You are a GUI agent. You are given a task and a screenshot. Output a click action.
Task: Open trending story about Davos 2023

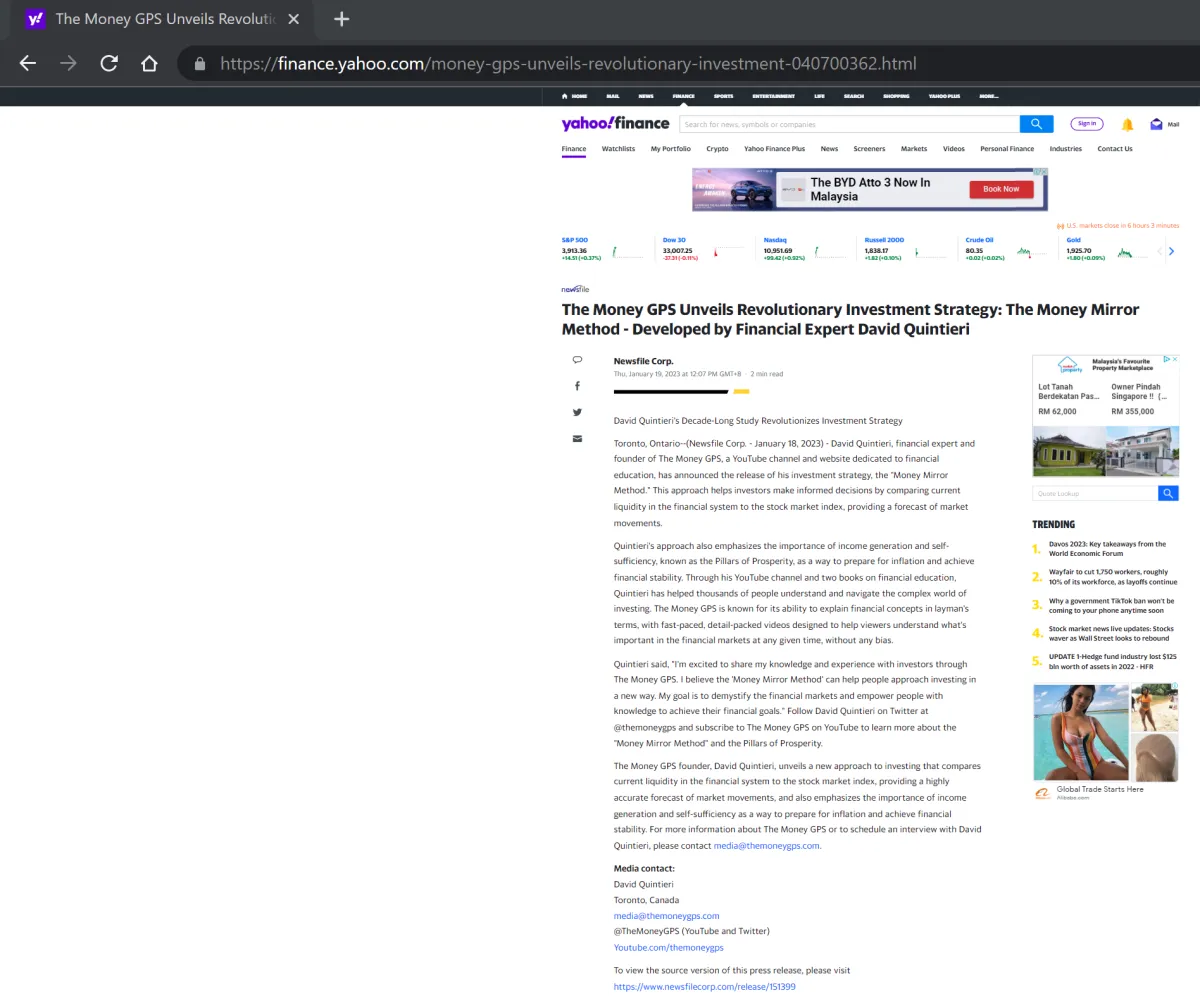click(x=1107, y=549)
